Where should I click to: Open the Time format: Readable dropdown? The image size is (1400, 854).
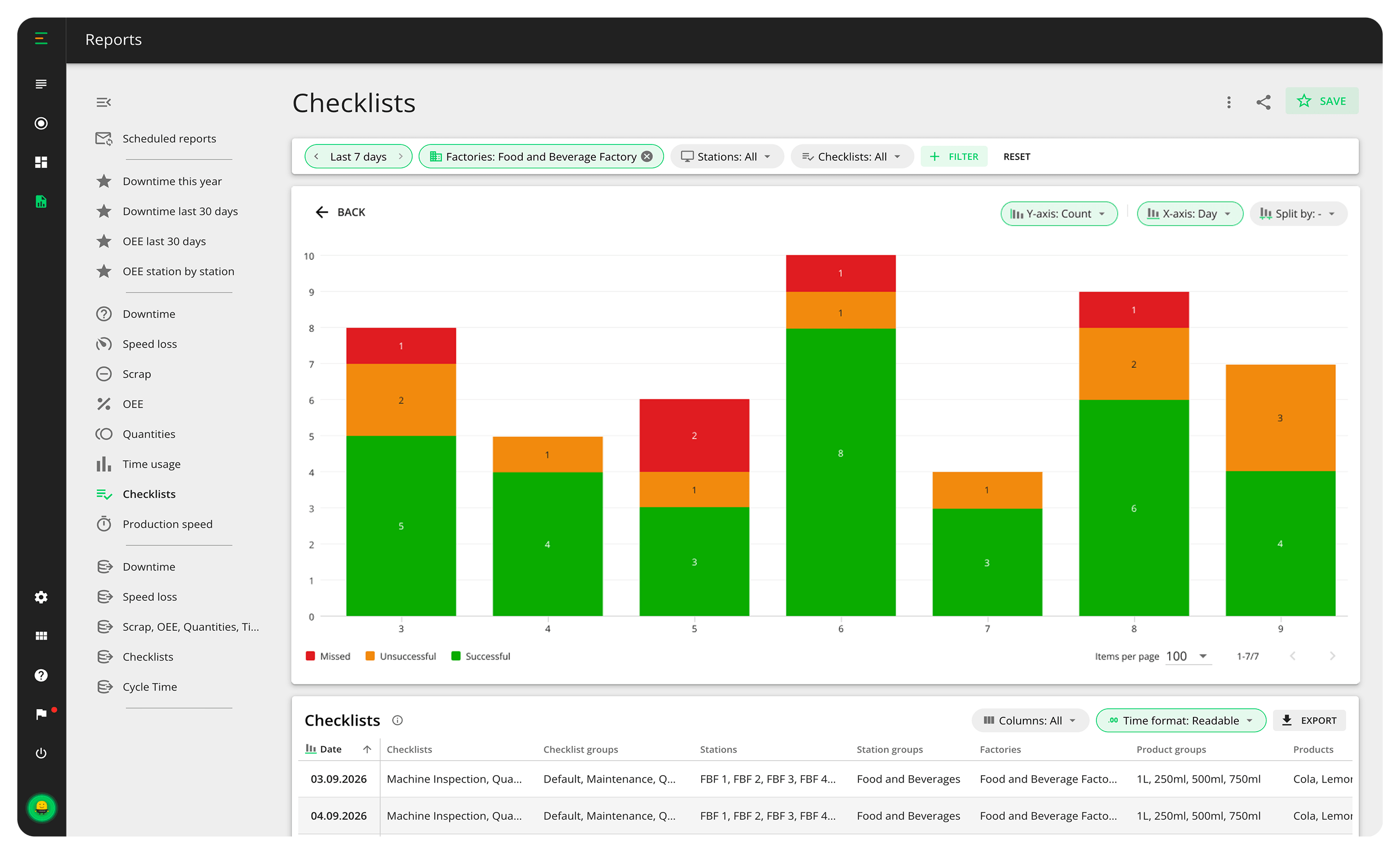click(1180, 721)
